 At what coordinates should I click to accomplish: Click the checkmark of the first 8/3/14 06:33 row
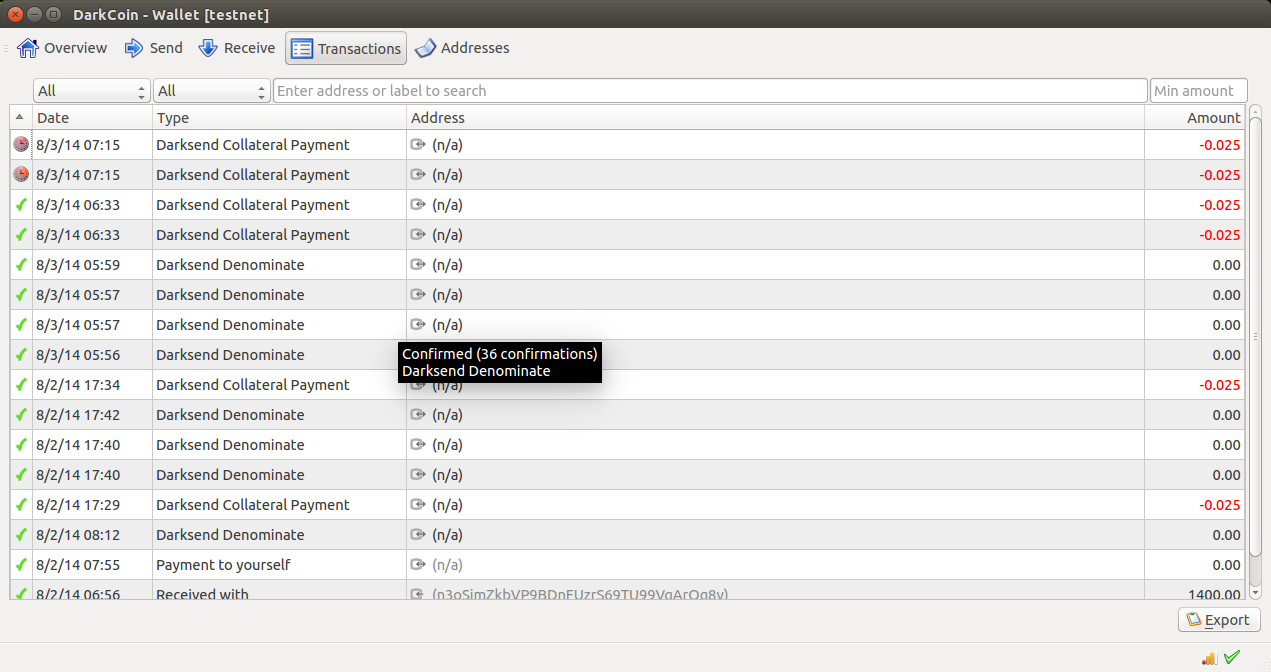pos(21,205)
